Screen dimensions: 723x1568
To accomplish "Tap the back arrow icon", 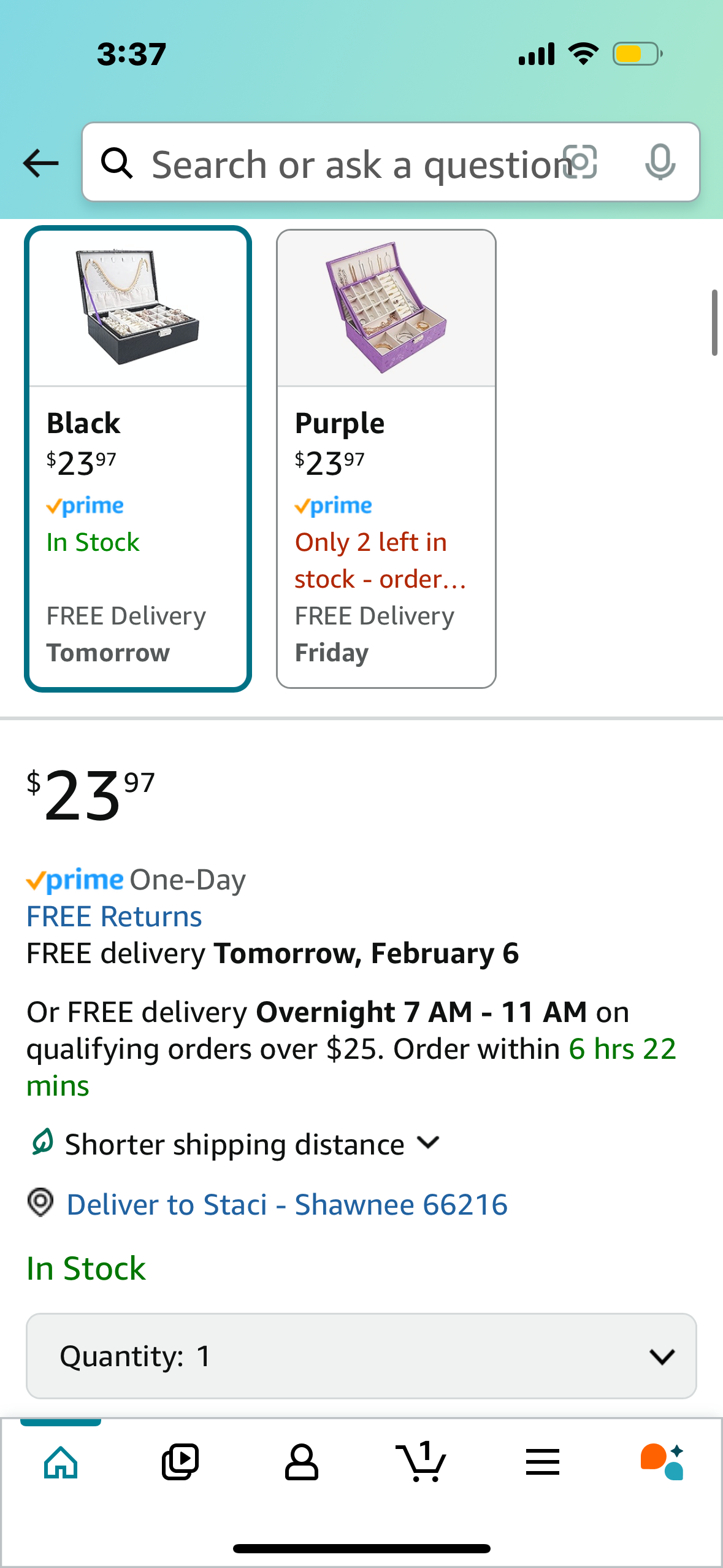I will point(40,163).
